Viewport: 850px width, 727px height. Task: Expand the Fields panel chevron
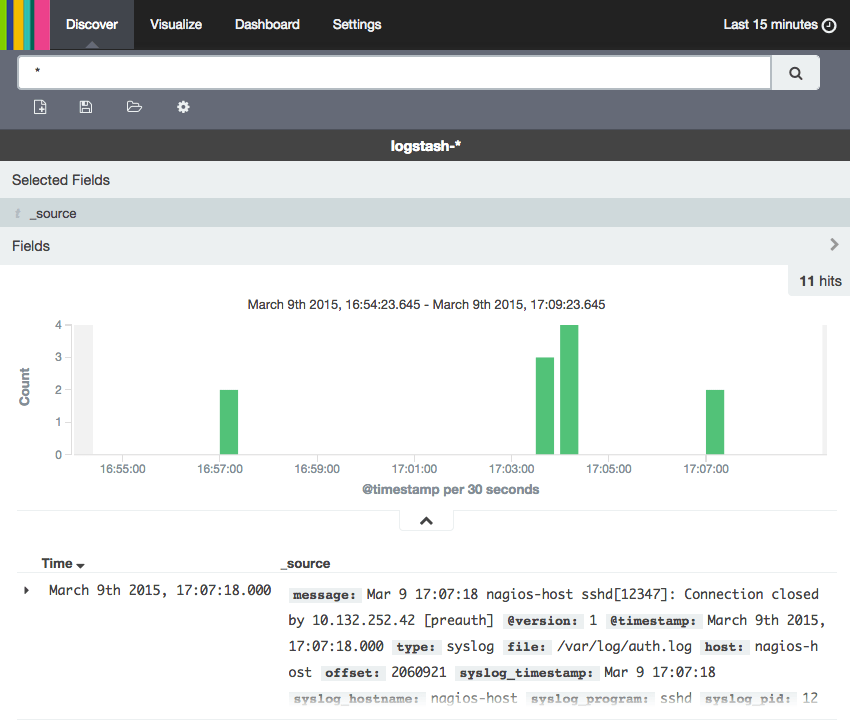coord(834,243)
